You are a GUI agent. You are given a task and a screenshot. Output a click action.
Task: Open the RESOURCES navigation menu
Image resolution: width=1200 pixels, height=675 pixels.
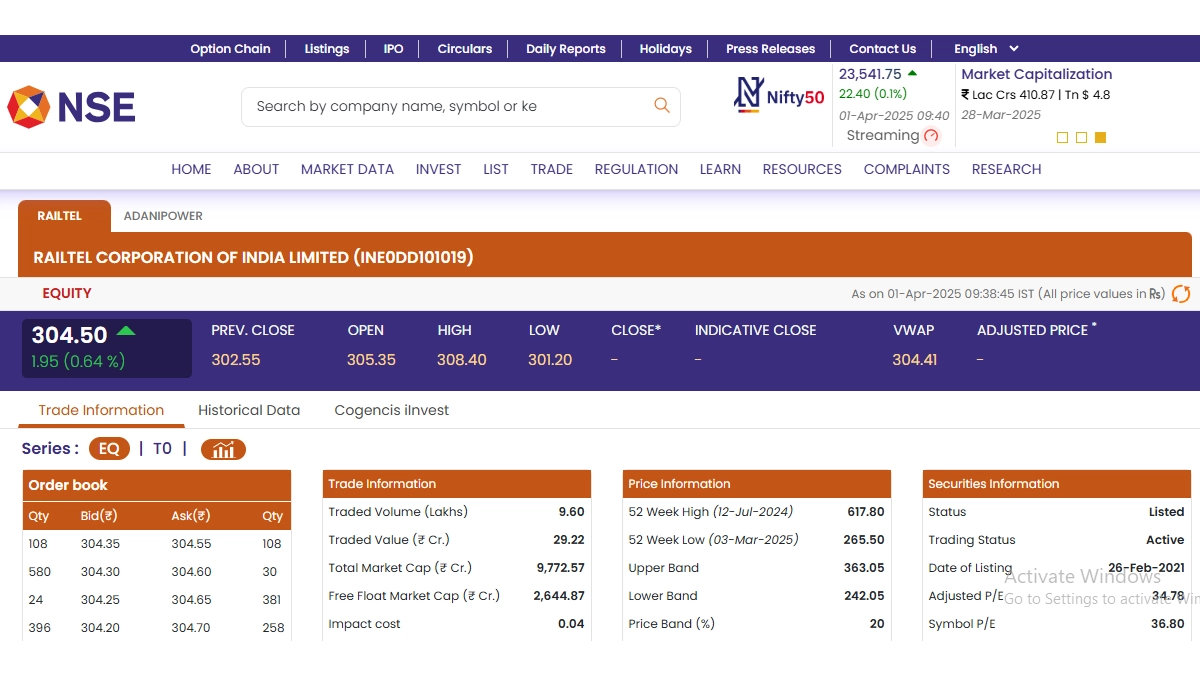tap(802, 169)
